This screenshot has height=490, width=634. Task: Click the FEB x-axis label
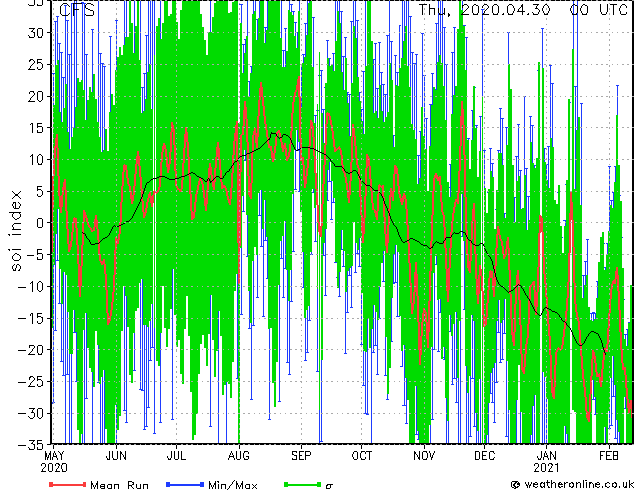coord(609,456)
